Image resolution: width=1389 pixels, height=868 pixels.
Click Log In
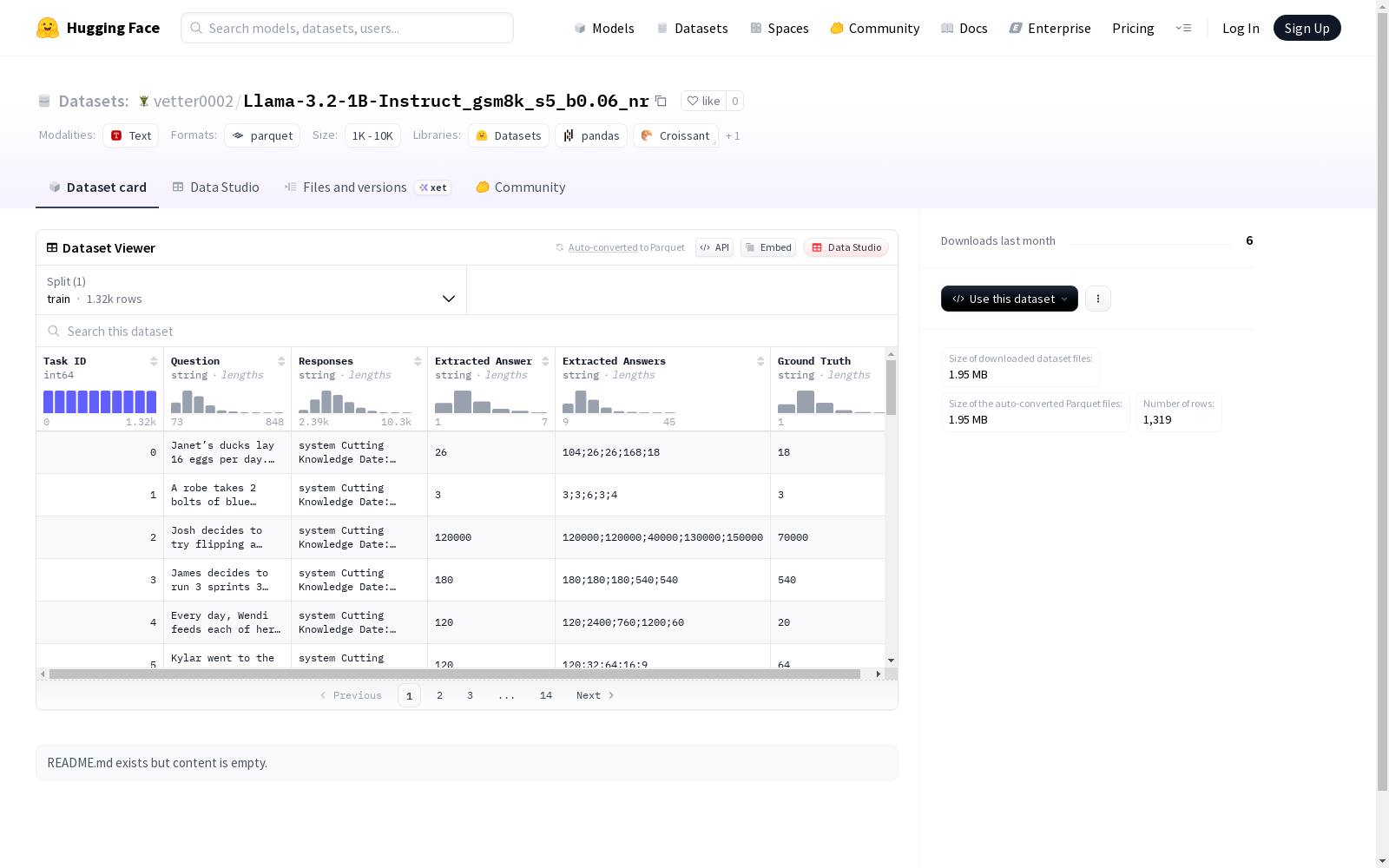point(1241,28)
